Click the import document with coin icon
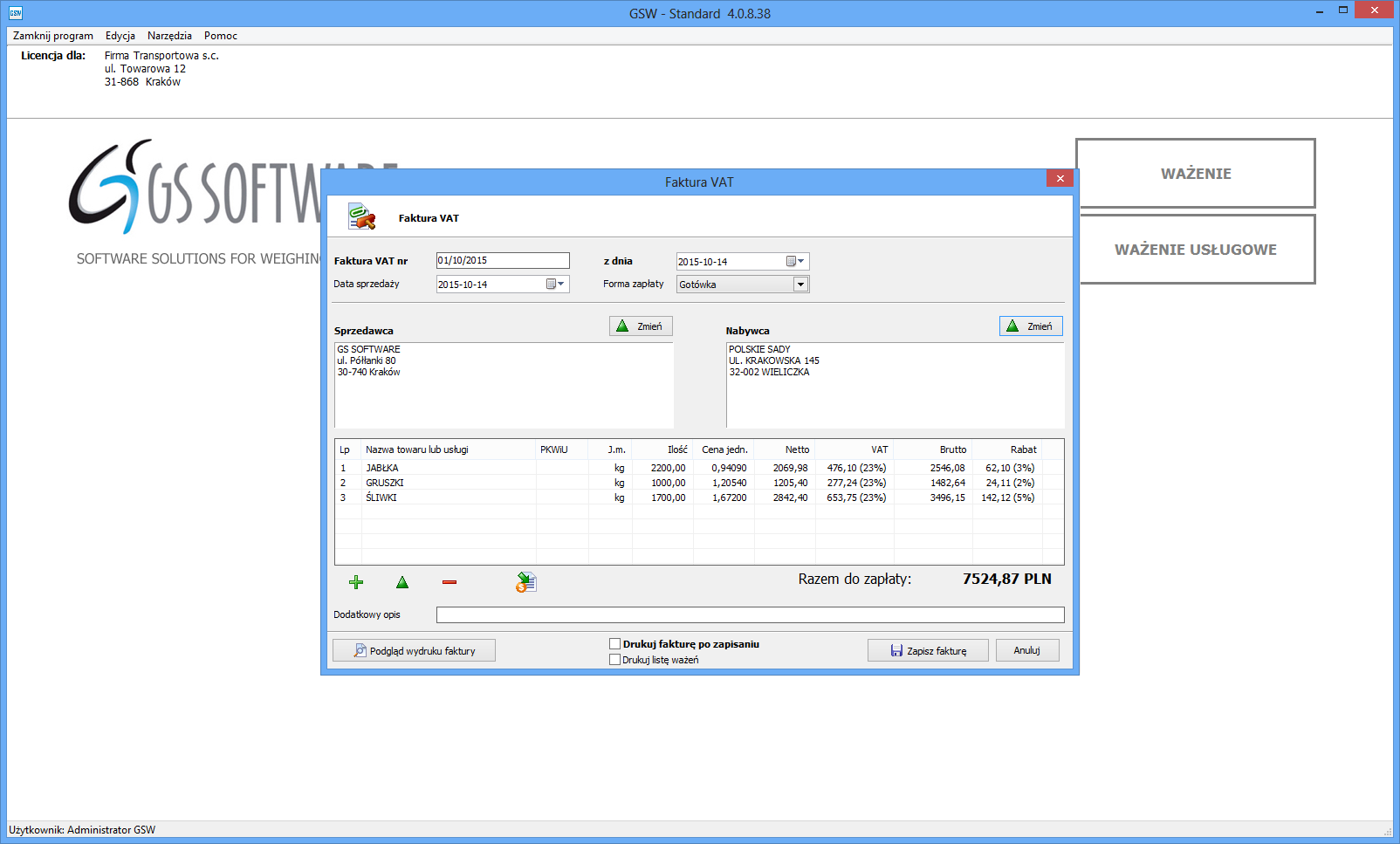The height and width of the screenshot is (844, 1400). (525, 582)
